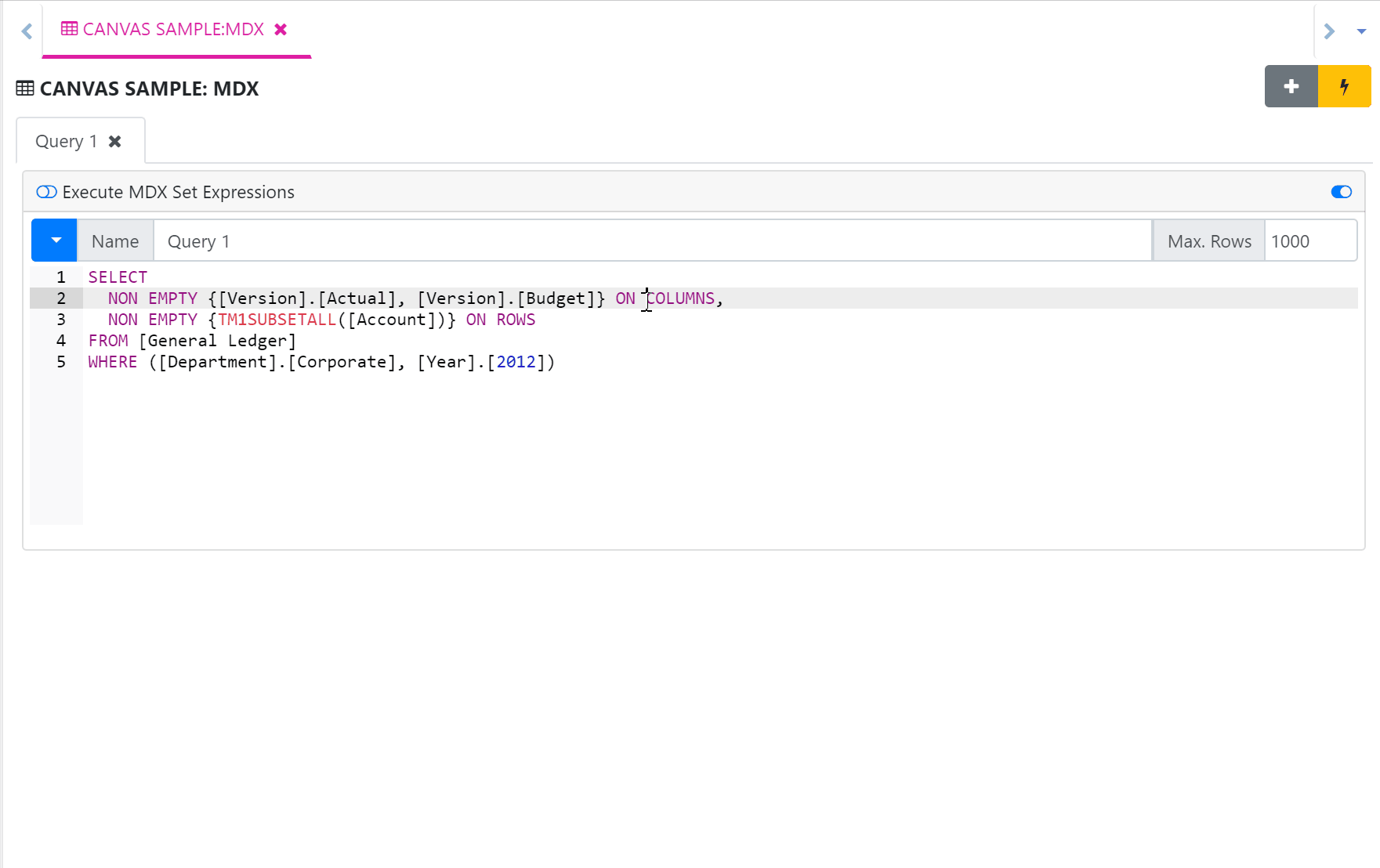Expand the blue dropdown next to Name

[x=55, y=241]
